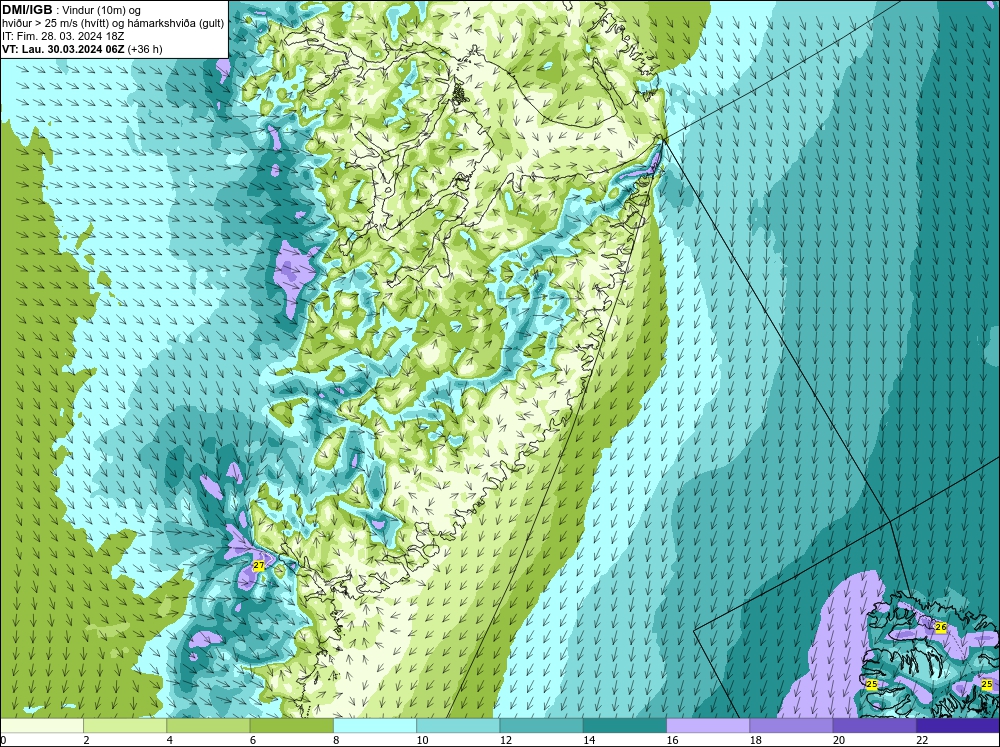The image size is (1000, 747).
Task: Click the legend swatch between 2 and 4
Action: click(x=125, y=726)
